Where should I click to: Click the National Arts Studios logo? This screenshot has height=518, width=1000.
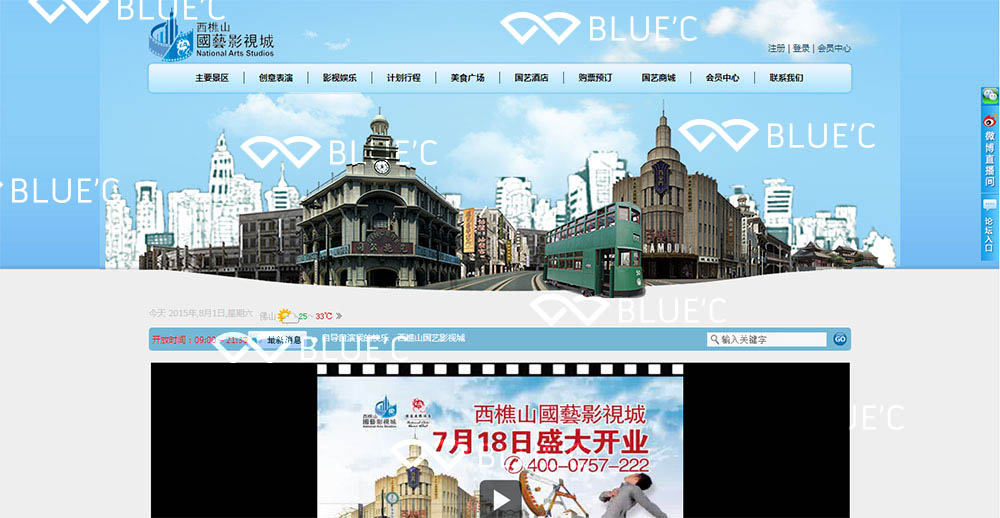211,40
